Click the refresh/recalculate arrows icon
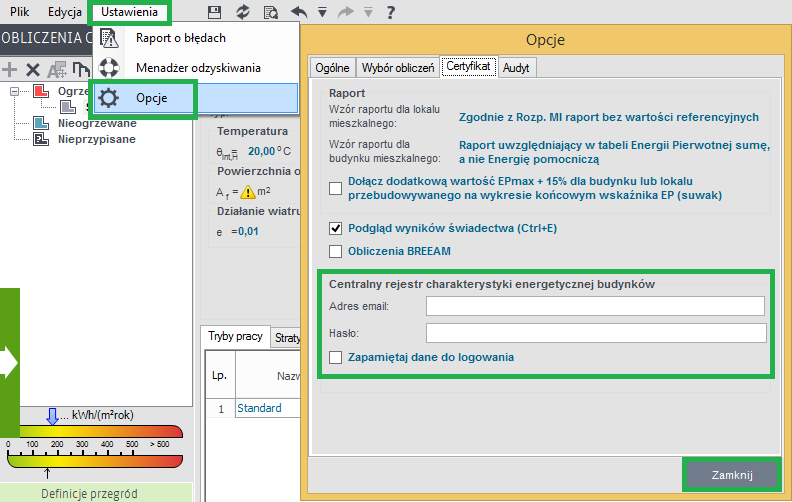792x502 pixels. point(243,12)
